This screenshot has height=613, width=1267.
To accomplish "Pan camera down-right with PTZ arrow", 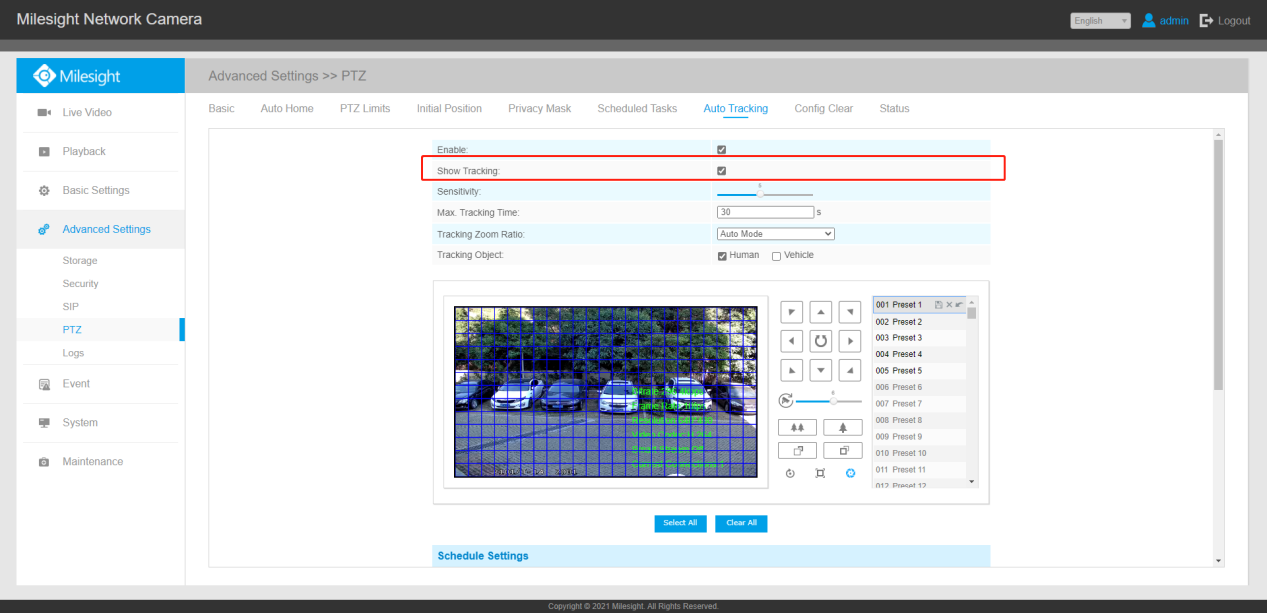I will coord(850,370).
